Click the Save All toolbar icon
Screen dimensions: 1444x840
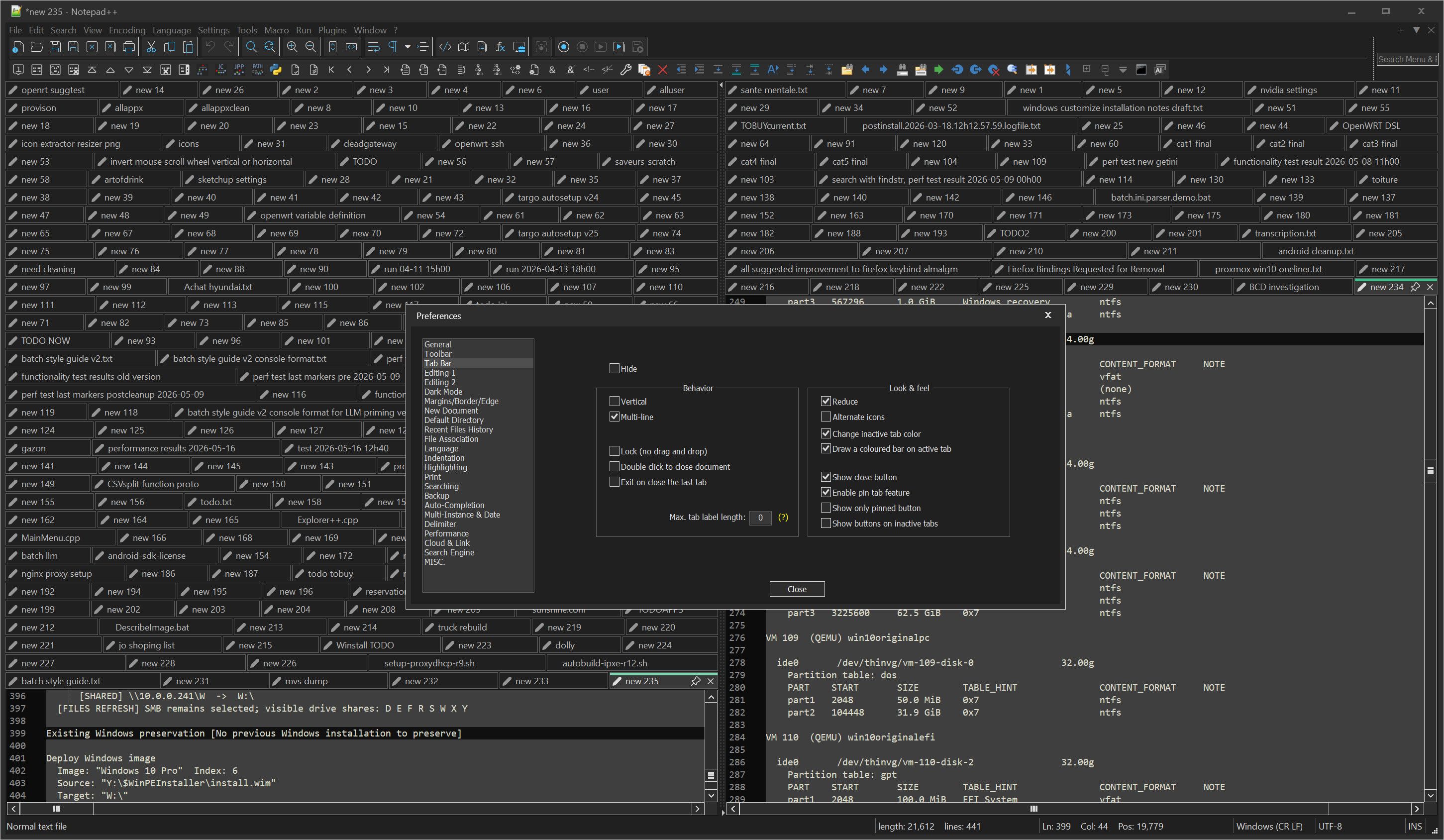coord(73,47)
